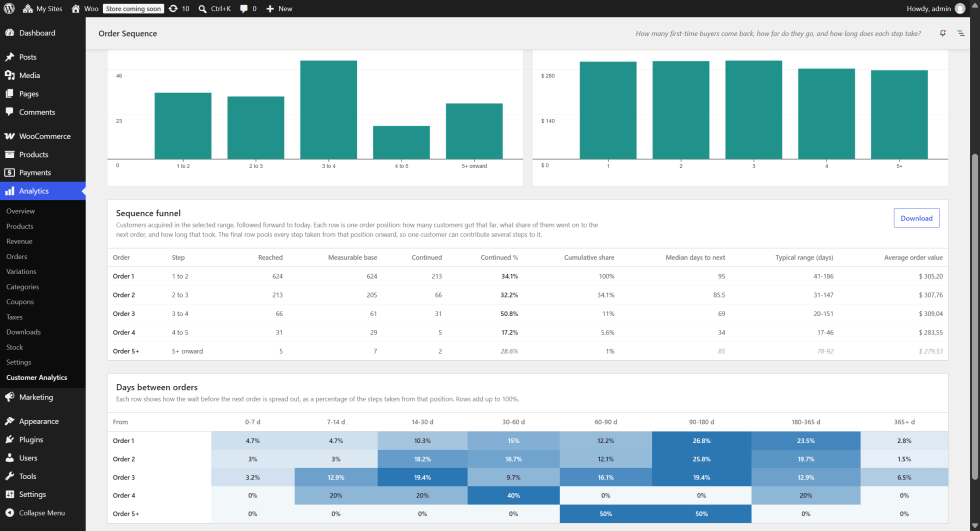Open the Ctrl+K search command palette
This screenshot has height=531, width=980.
click(x=214, y=9)
